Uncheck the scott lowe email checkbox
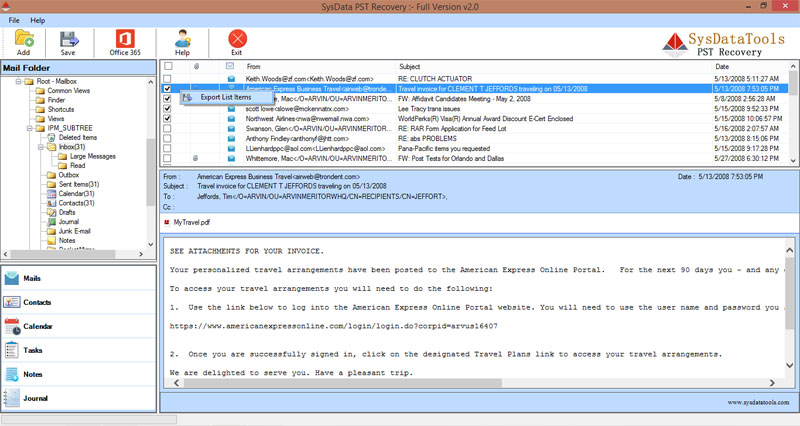Viewport: 800px width, 426px height. [x=167, y=109]
